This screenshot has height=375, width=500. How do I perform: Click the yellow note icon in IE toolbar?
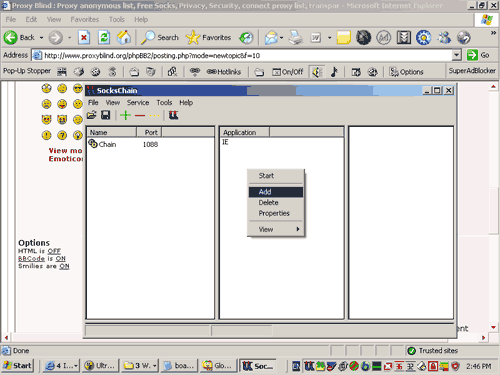pyautogui.click(x=344, y=37)
